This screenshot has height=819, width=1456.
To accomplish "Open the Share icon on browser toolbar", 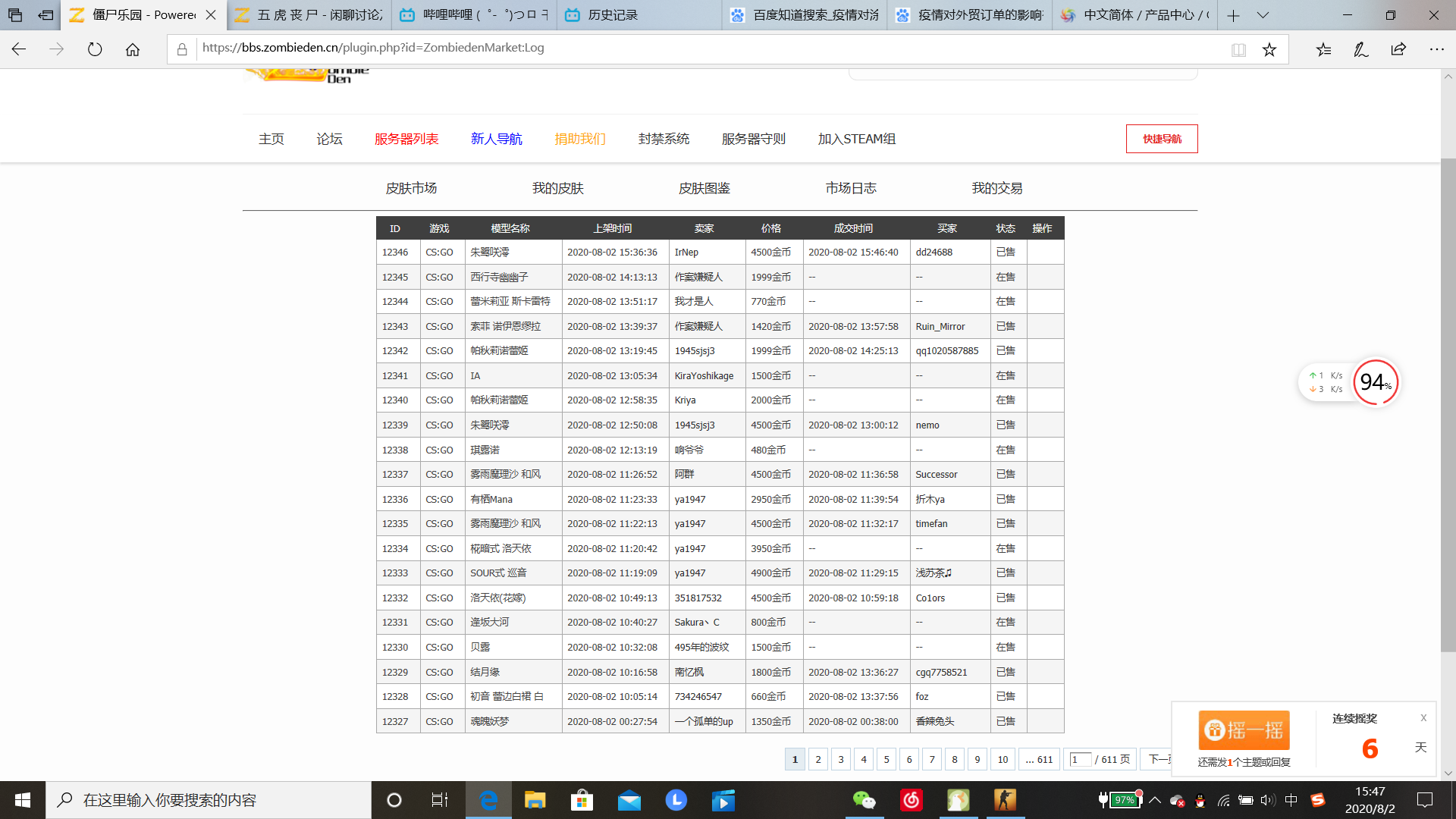I will tap(1398, 49).
